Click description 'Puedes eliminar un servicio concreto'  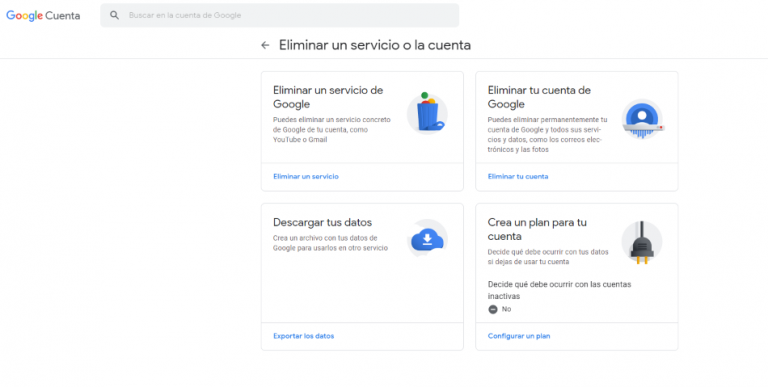point(332,129)
